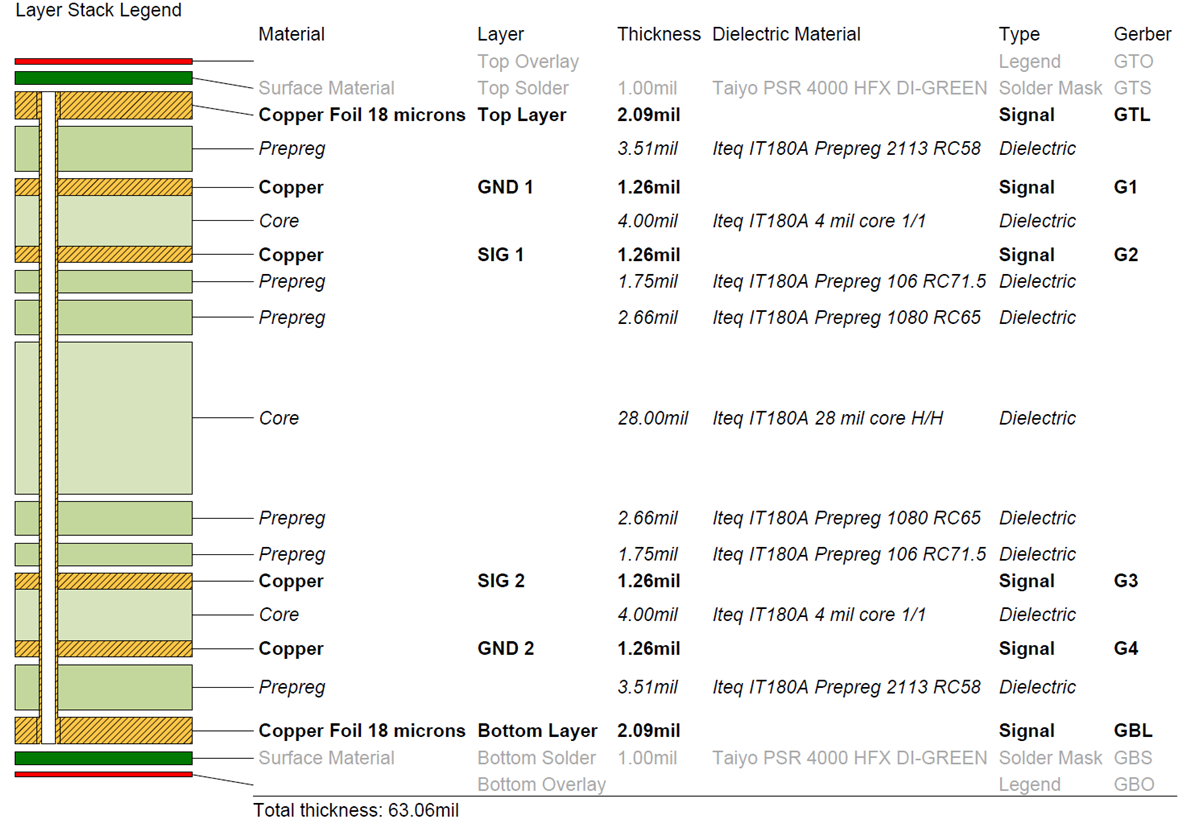1200x825 pixels.
Task: Click the GTL Gerber code
Action: pyautogui.click(x=1132, y=115)
